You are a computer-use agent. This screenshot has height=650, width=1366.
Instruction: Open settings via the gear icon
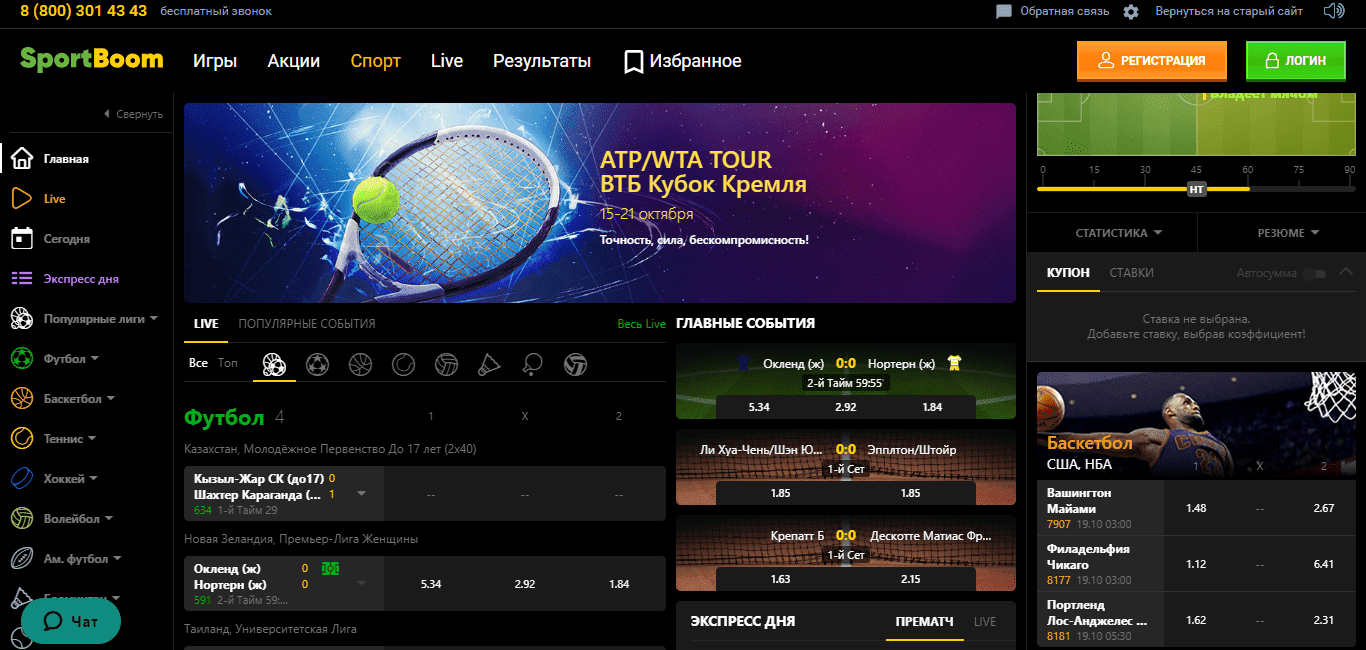pyautogui.click(x=1131, y=12)
